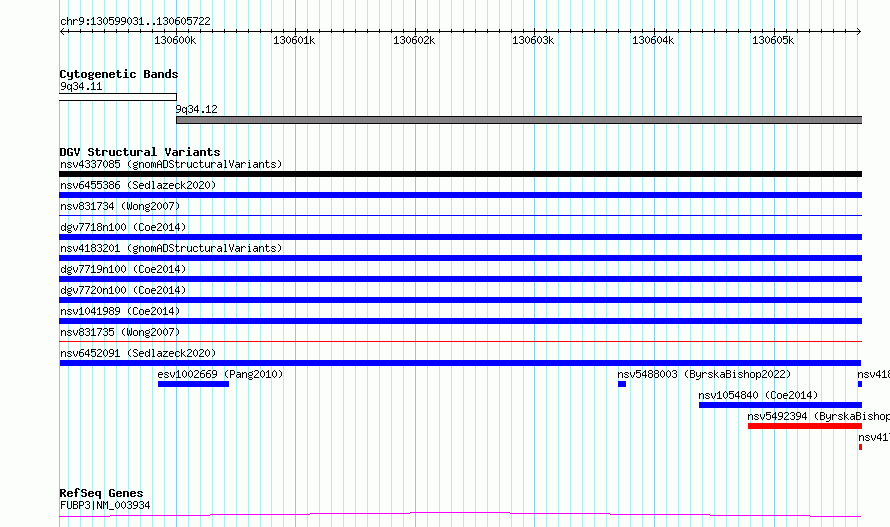Open variant label nsv4337085 (gnomADStructuralVariants)
This screenshot has width=890, height=527.
pos(171,164)
